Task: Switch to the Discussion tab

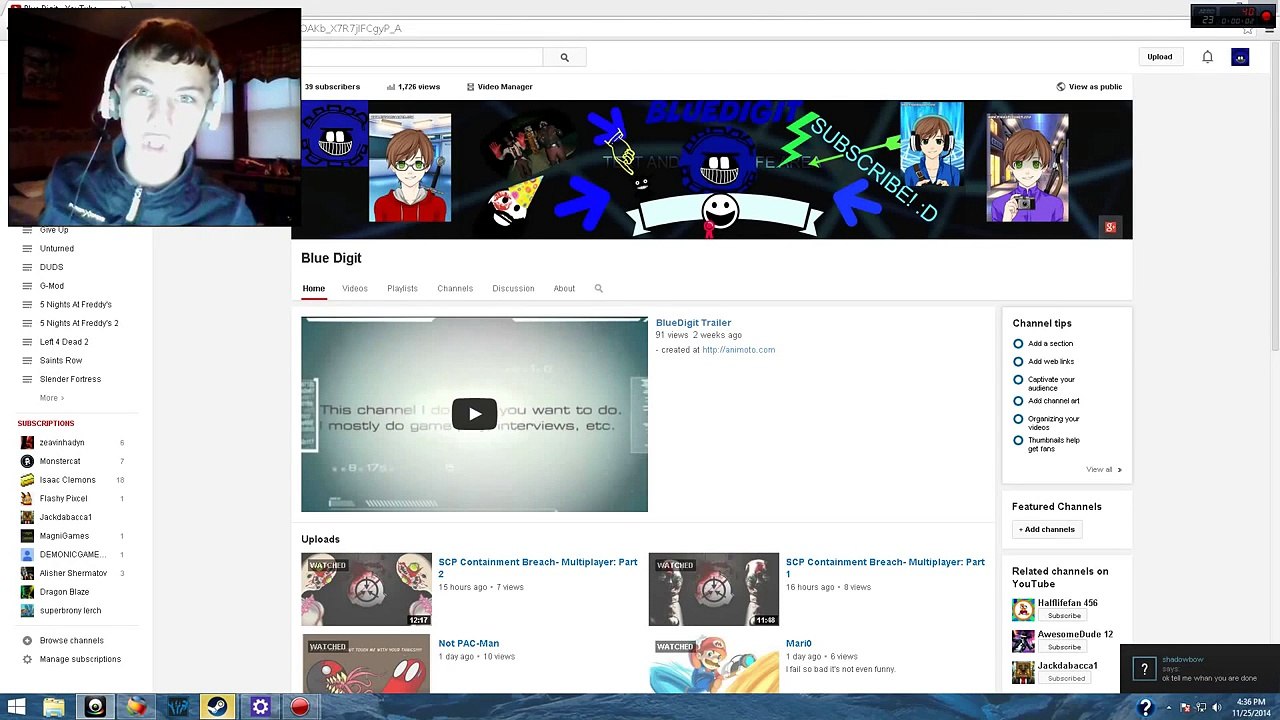Action: click(x=513, y=288)
